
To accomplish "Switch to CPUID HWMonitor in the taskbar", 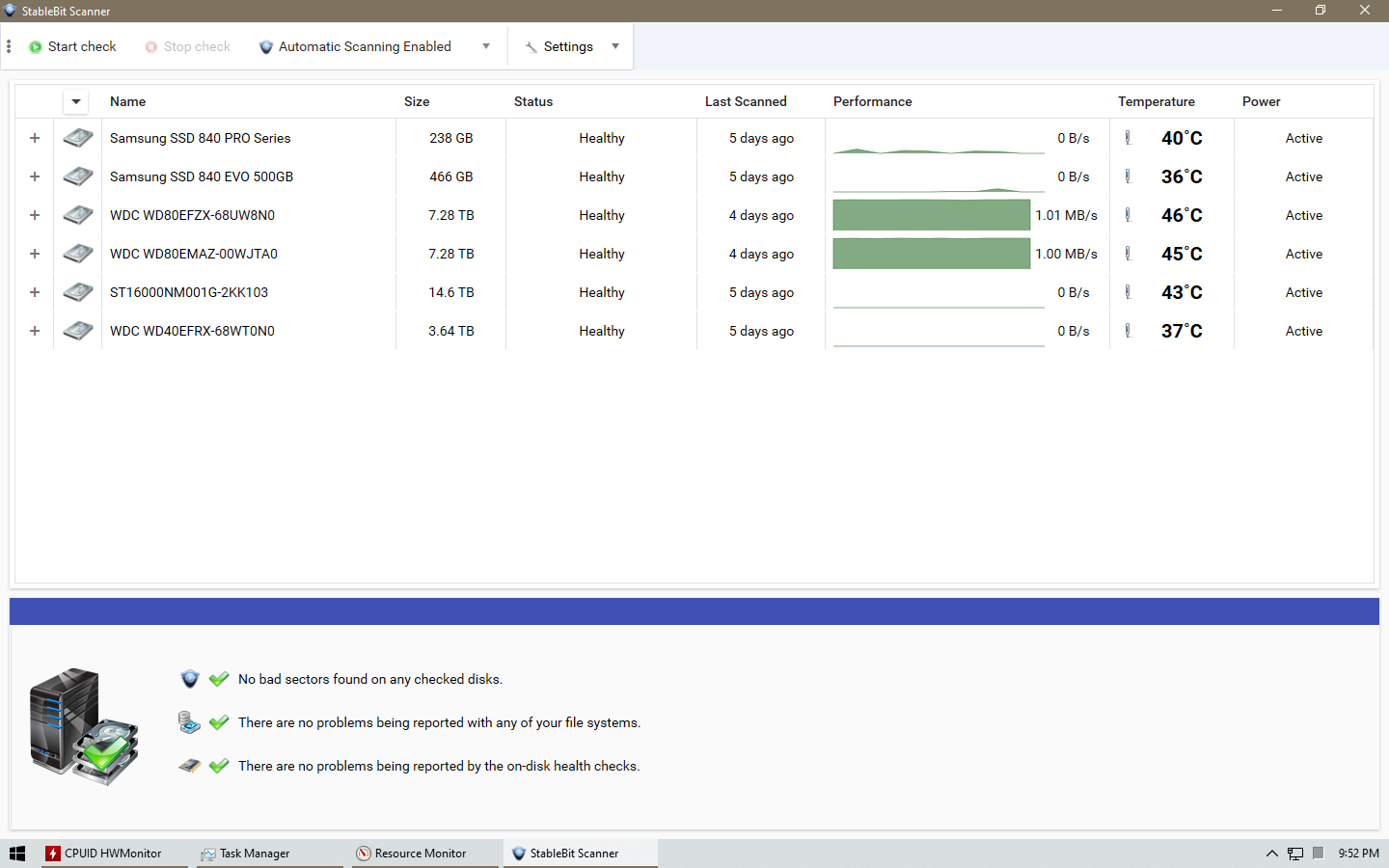I will pyautogui.click(x=104, y=854).
